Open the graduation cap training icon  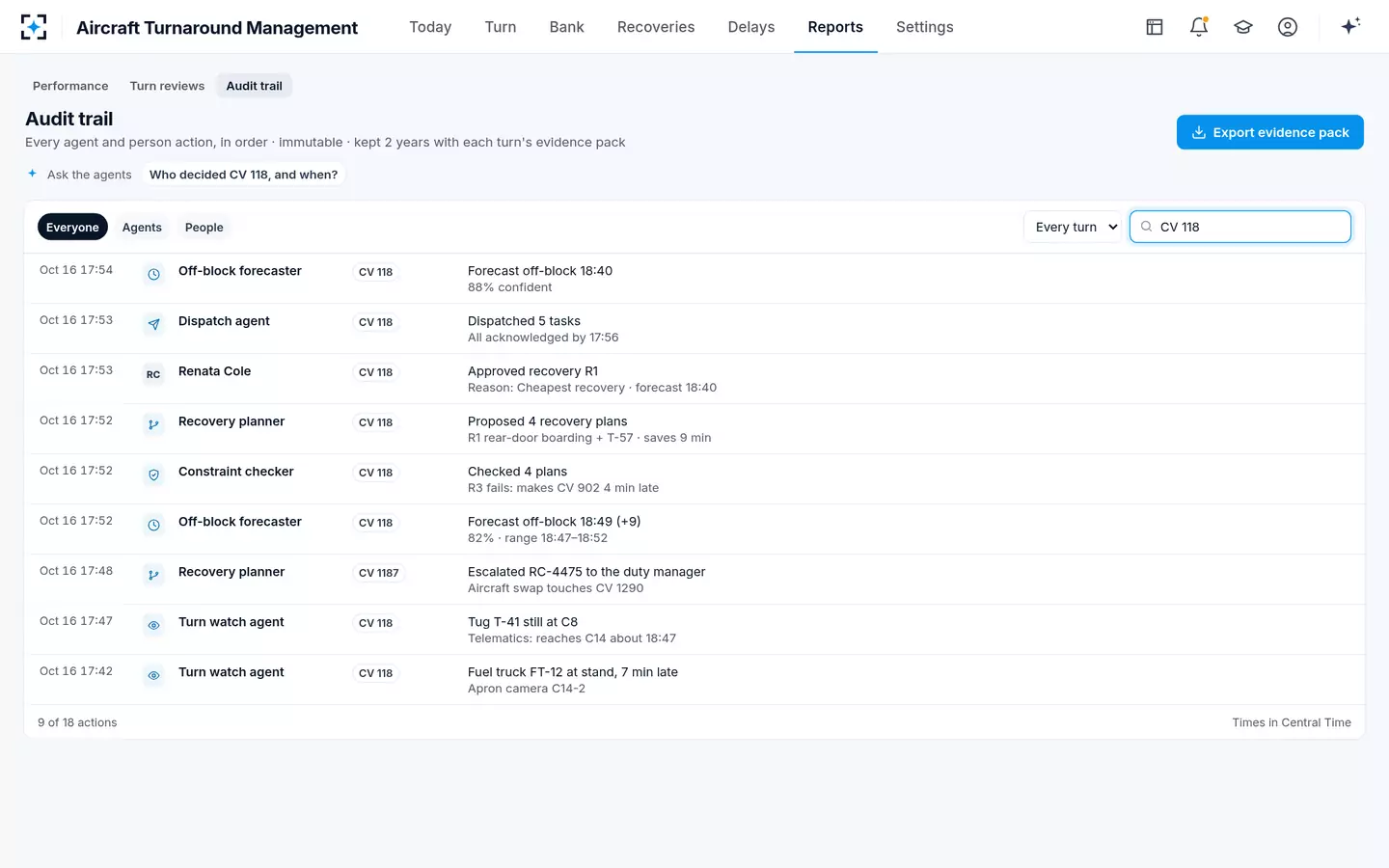coord(1243,27)
